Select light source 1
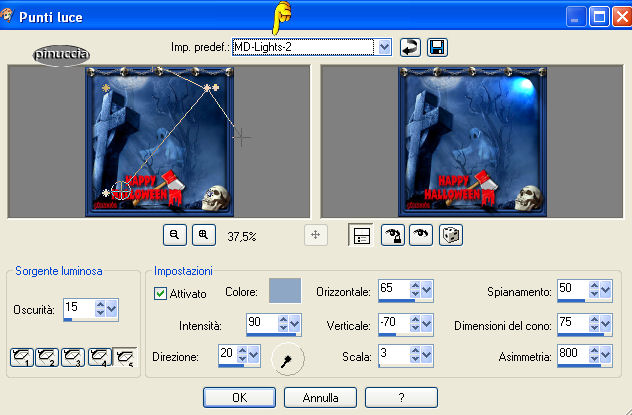The height and width of the screenshot is (415, 632). tap(21, 357)
